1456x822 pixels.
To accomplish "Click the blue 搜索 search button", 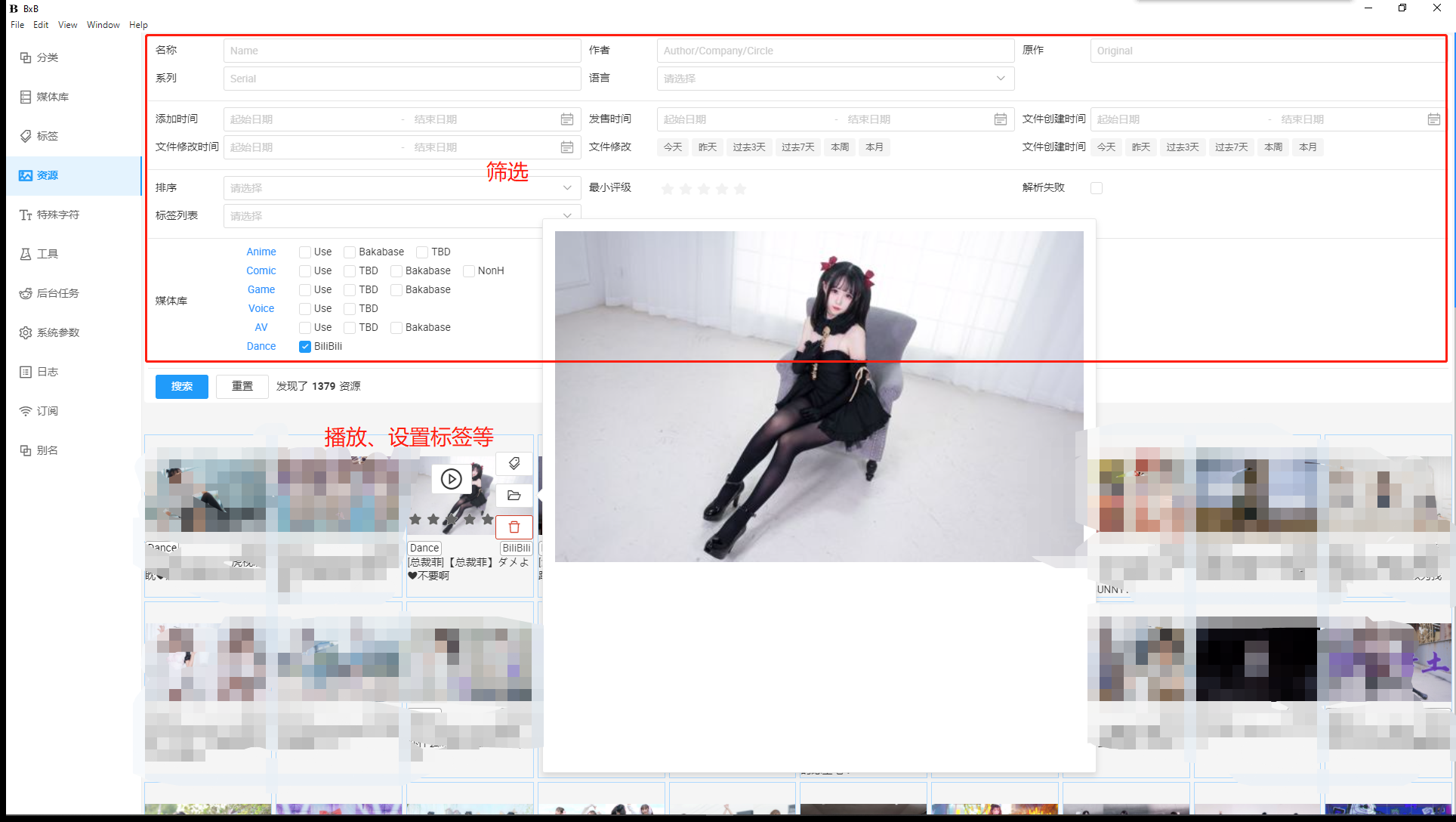I will point(182,386).
